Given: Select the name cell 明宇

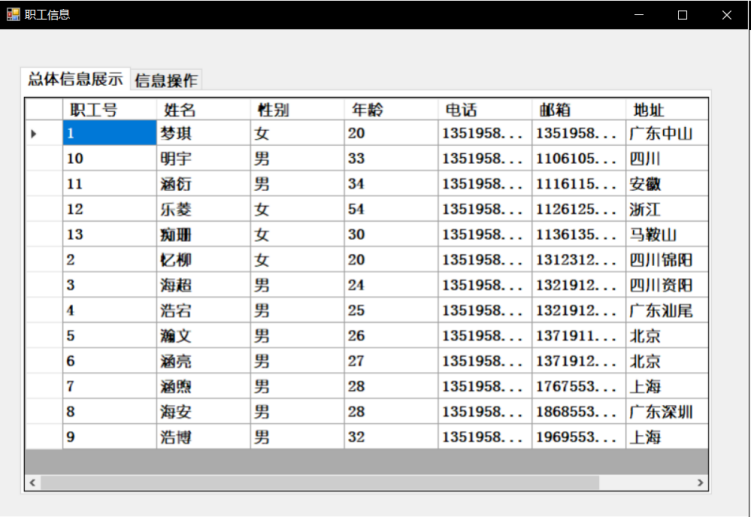Looking at the screenshot, I should pos(203,158).
